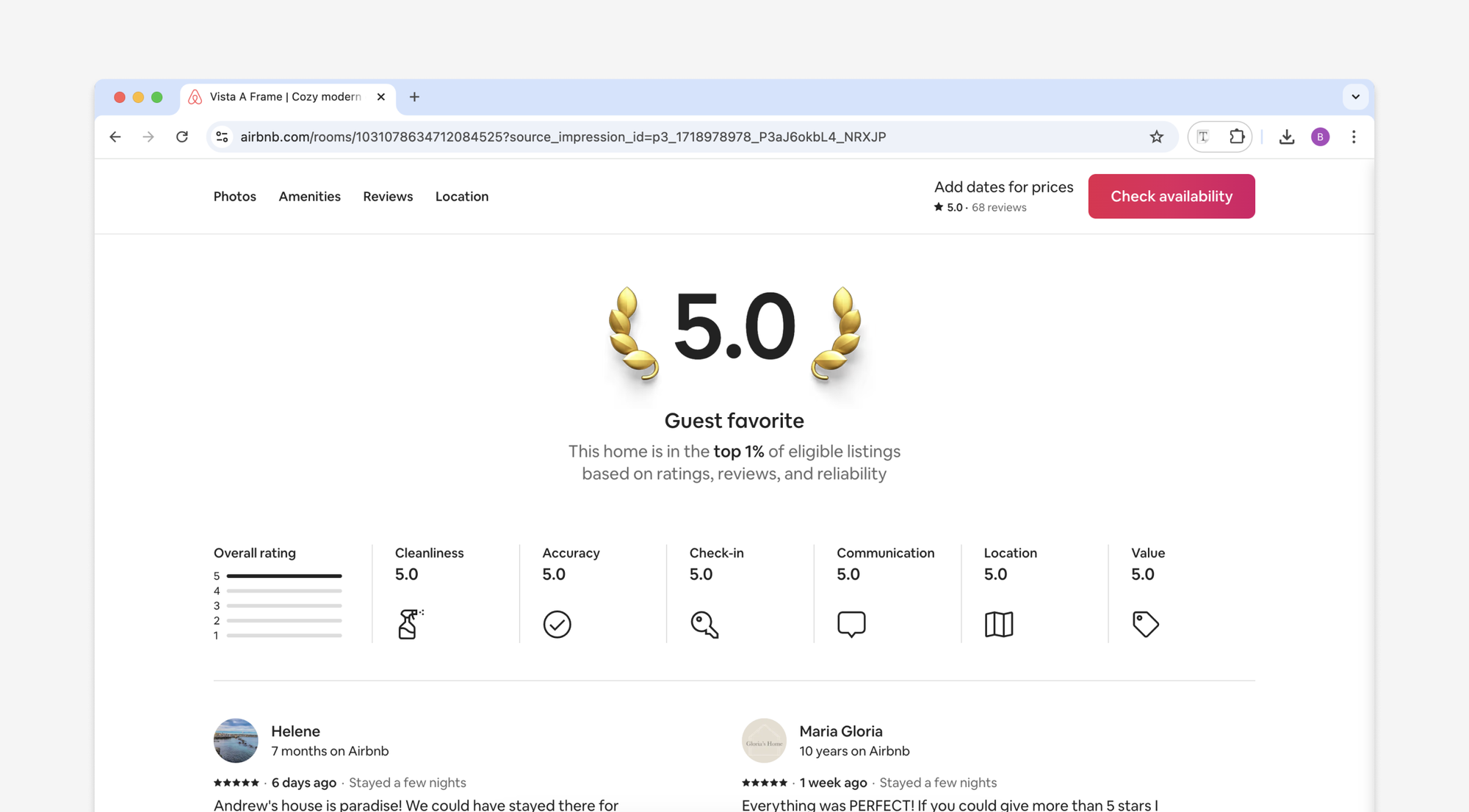Click Helene's profile picture
This screenshot has height=812, width=1469.
click(236, 741)
